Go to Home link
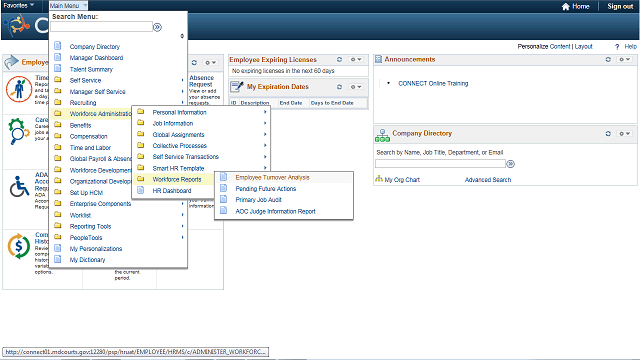Viewport: 640px width, 360px height. click(576, 6)
